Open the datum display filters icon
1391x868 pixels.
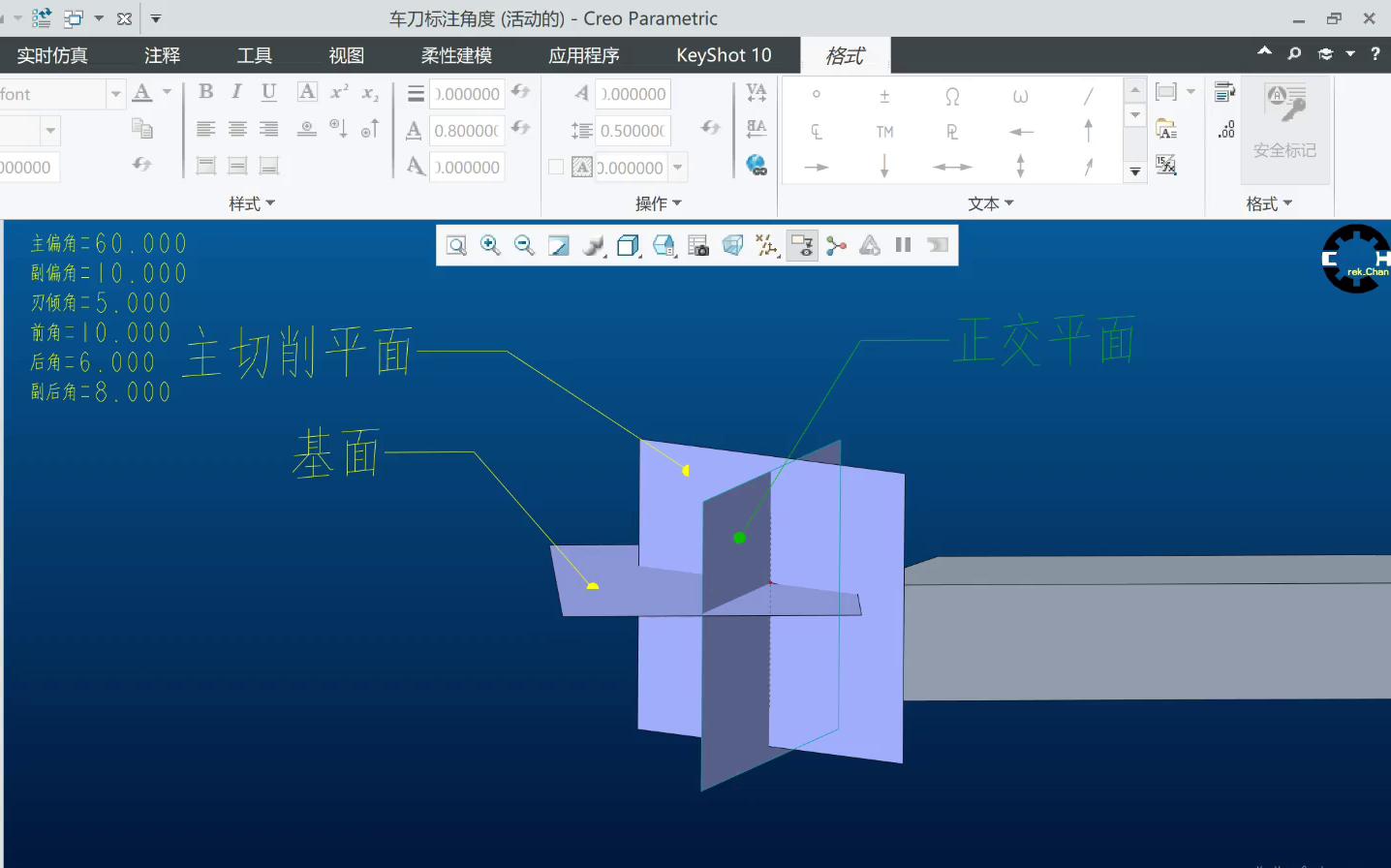coord(767,245)
